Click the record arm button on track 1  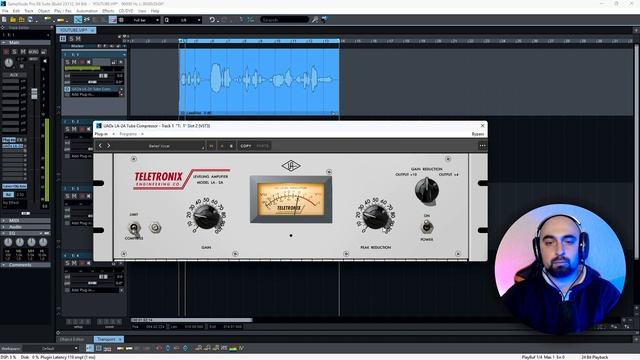pos(82,62)
